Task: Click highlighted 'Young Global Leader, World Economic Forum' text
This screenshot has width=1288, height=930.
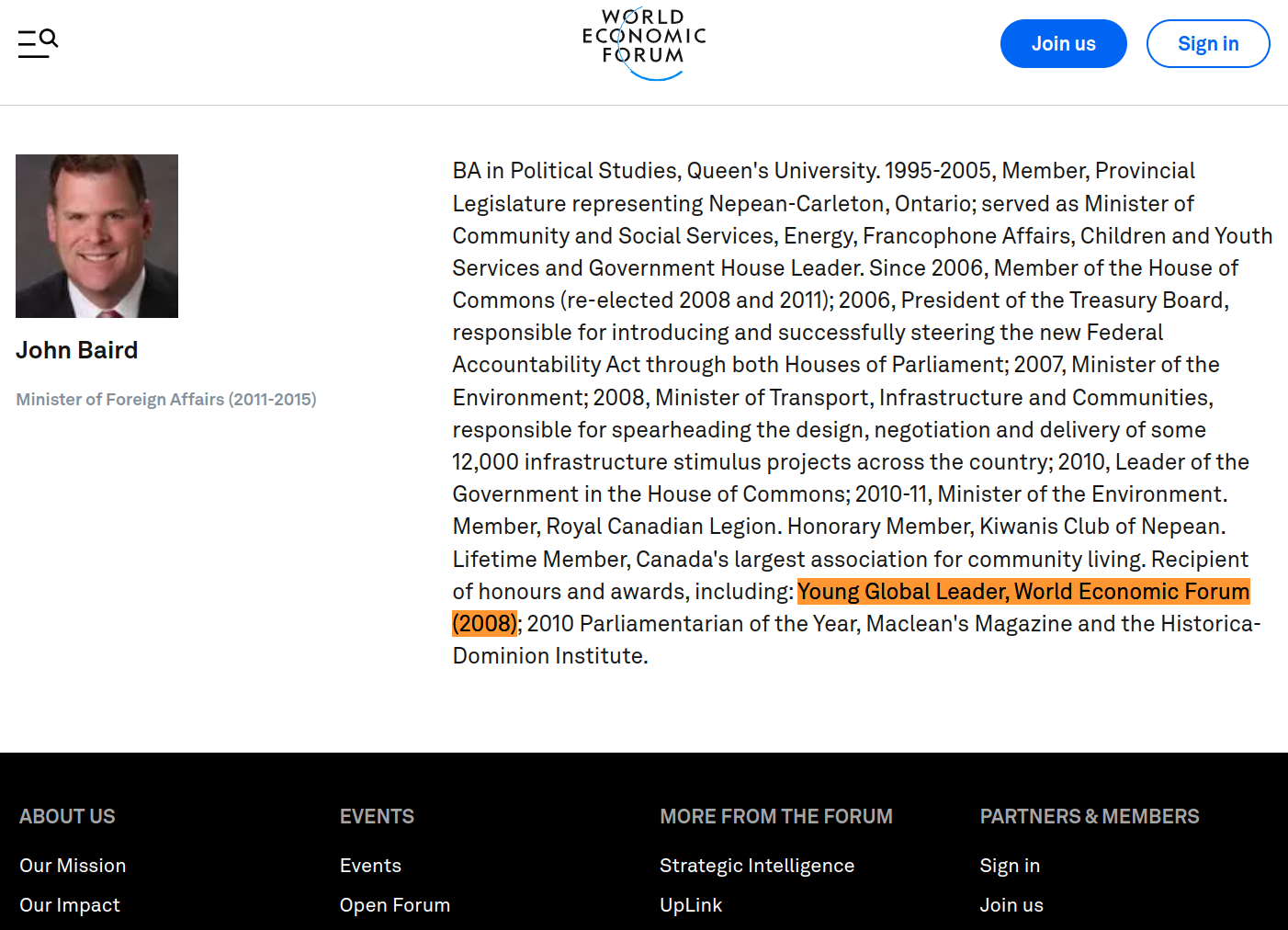Action: point(1023,591)
